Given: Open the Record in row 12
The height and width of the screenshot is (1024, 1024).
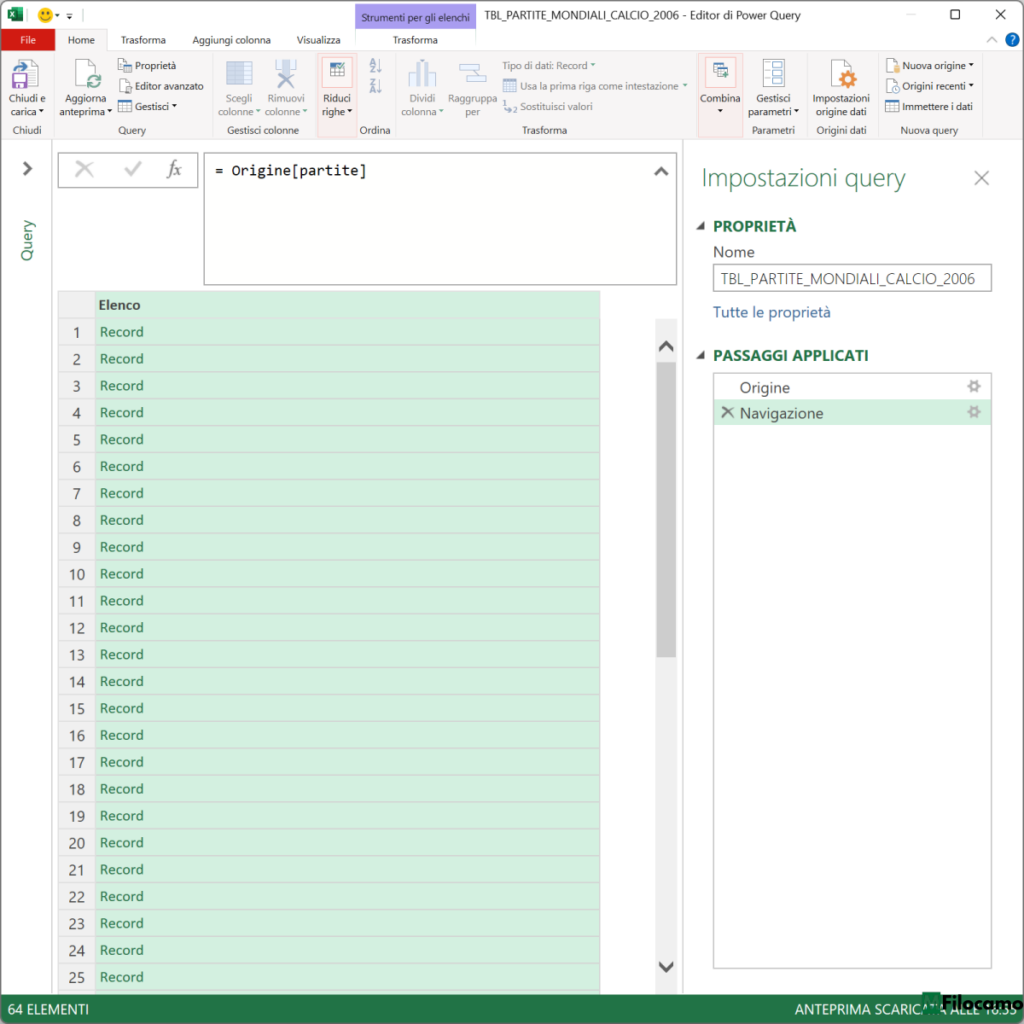Looking at the screenshot, I should pyautogui.click(x=121, y=628).
